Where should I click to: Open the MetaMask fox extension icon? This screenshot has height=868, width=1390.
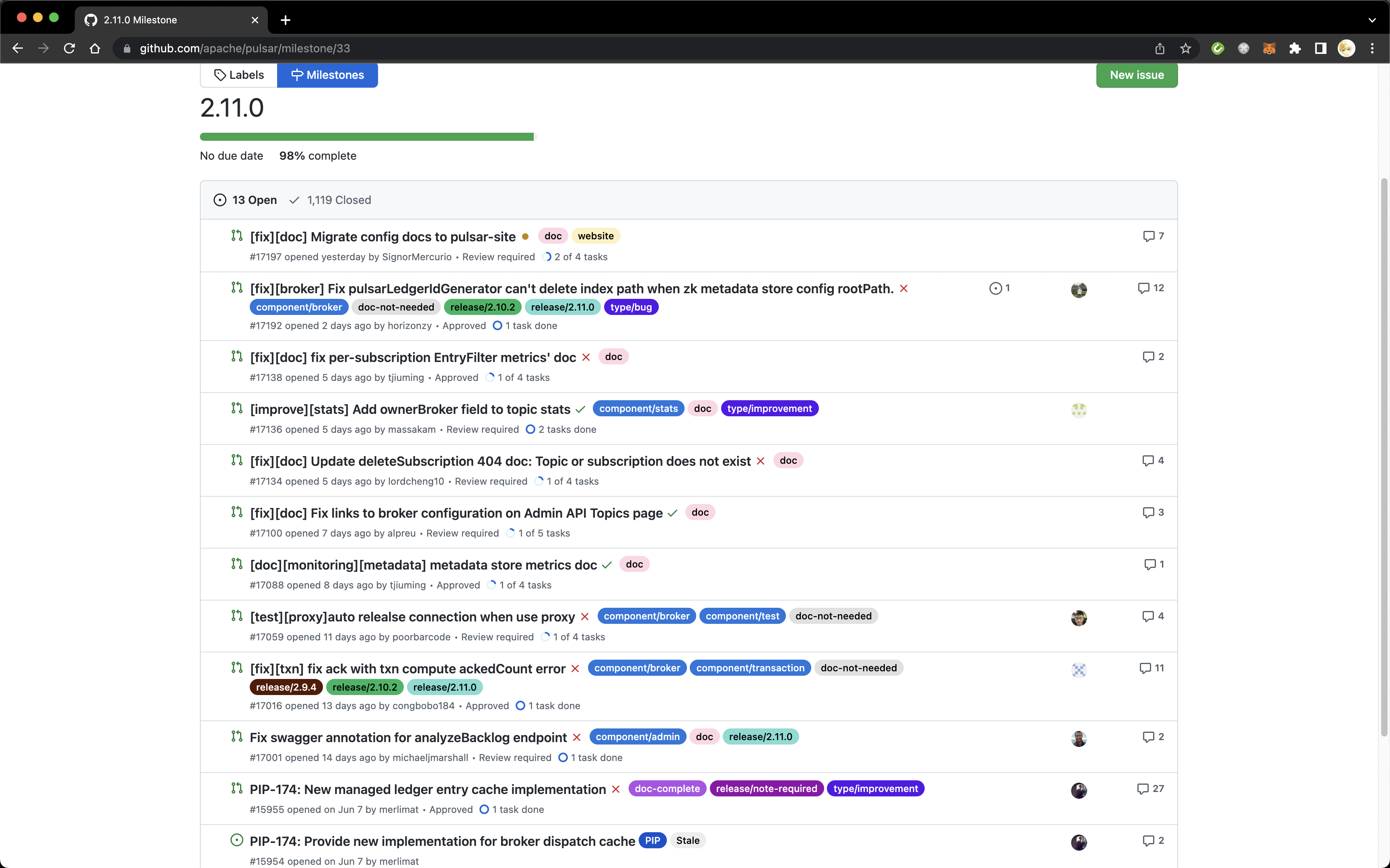click(1269, 48)
